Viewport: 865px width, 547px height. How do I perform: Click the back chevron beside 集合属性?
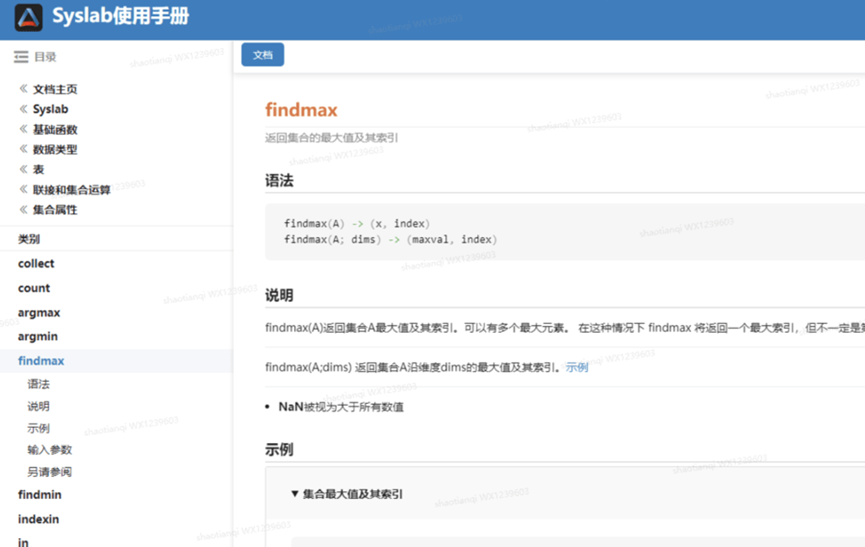coord(23,210)
